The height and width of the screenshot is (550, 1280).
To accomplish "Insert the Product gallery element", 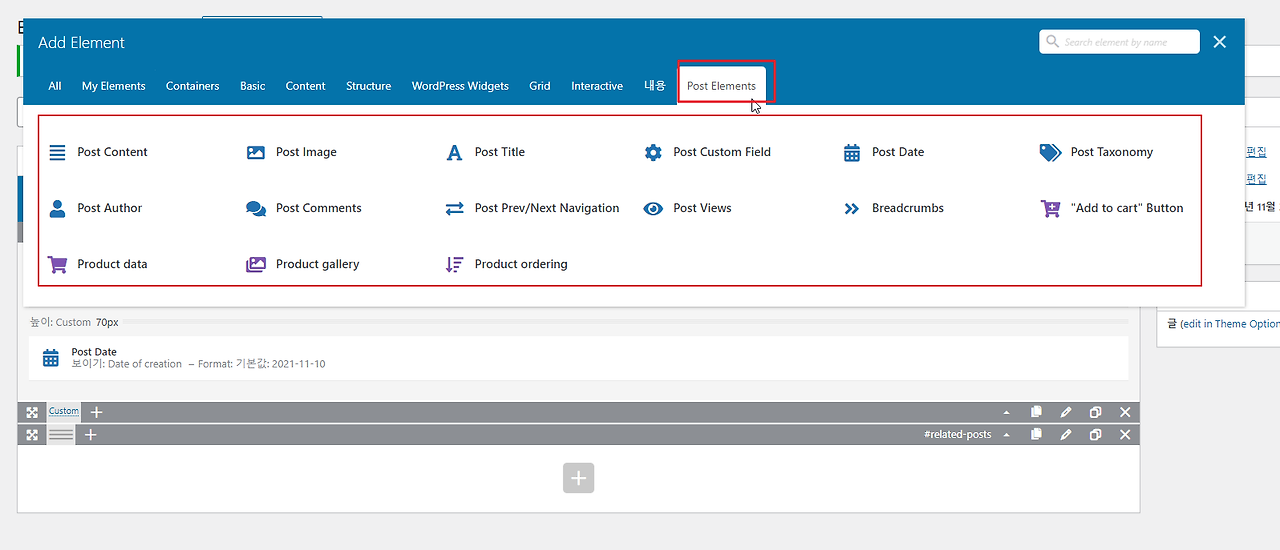I will [302, 264].
